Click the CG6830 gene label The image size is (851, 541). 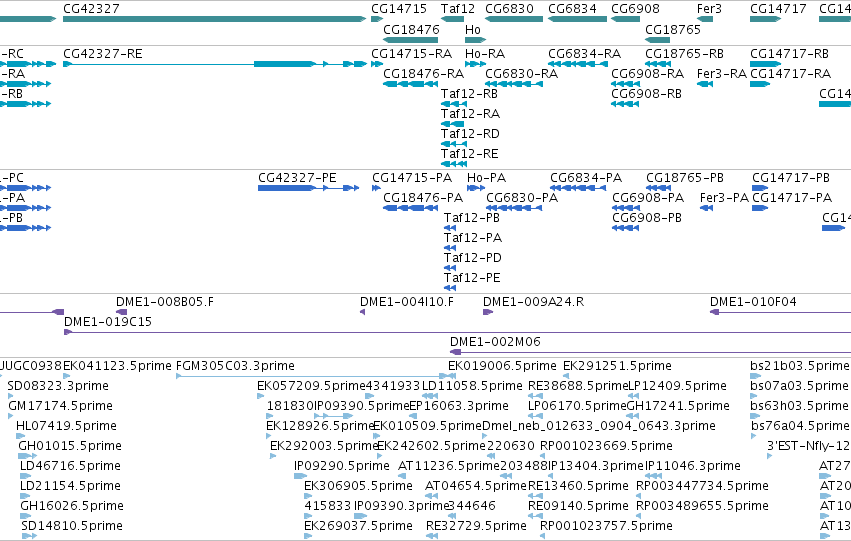[x=509, y=9]
